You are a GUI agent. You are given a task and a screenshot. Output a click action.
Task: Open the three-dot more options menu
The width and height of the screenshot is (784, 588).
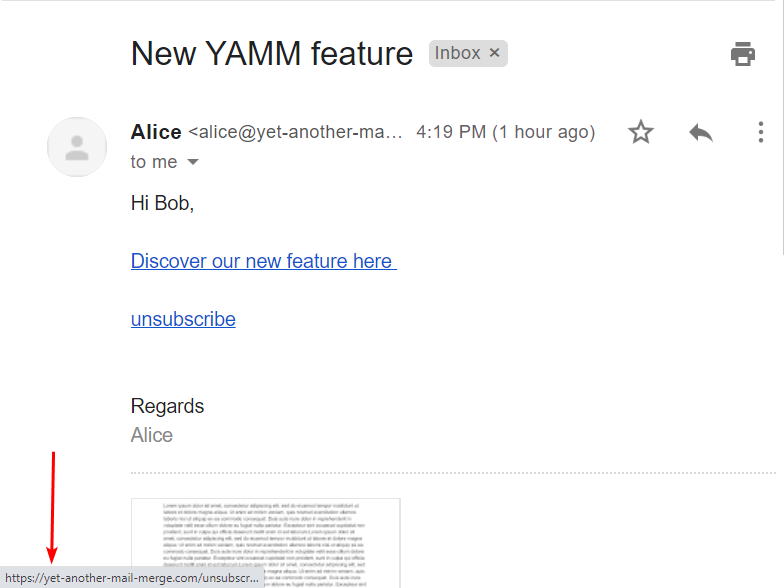pyautogui.click(x=761, y=132)
